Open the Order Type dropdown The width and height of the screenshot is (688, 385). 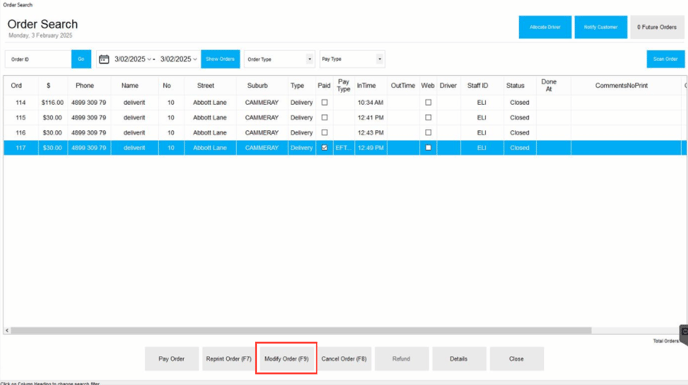tap(280, 59)
